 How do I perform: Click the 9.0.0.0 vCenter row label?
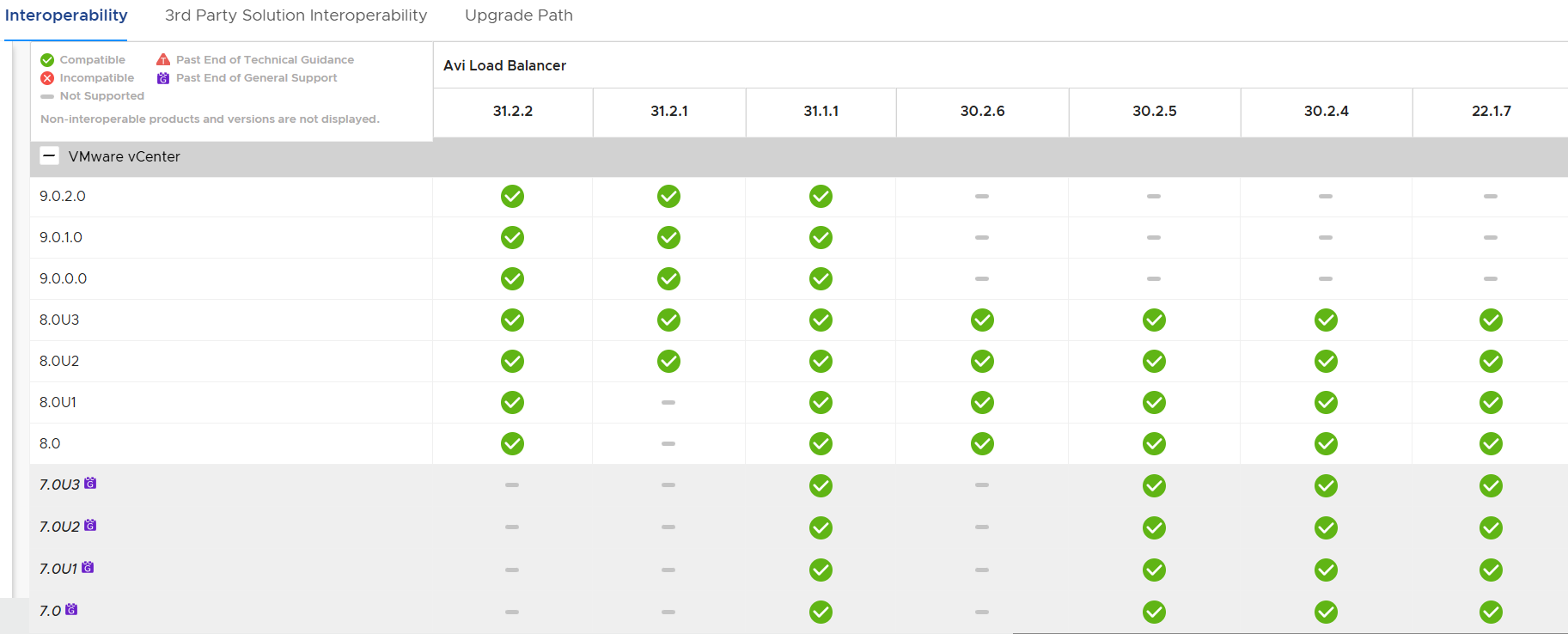(63, 278)
